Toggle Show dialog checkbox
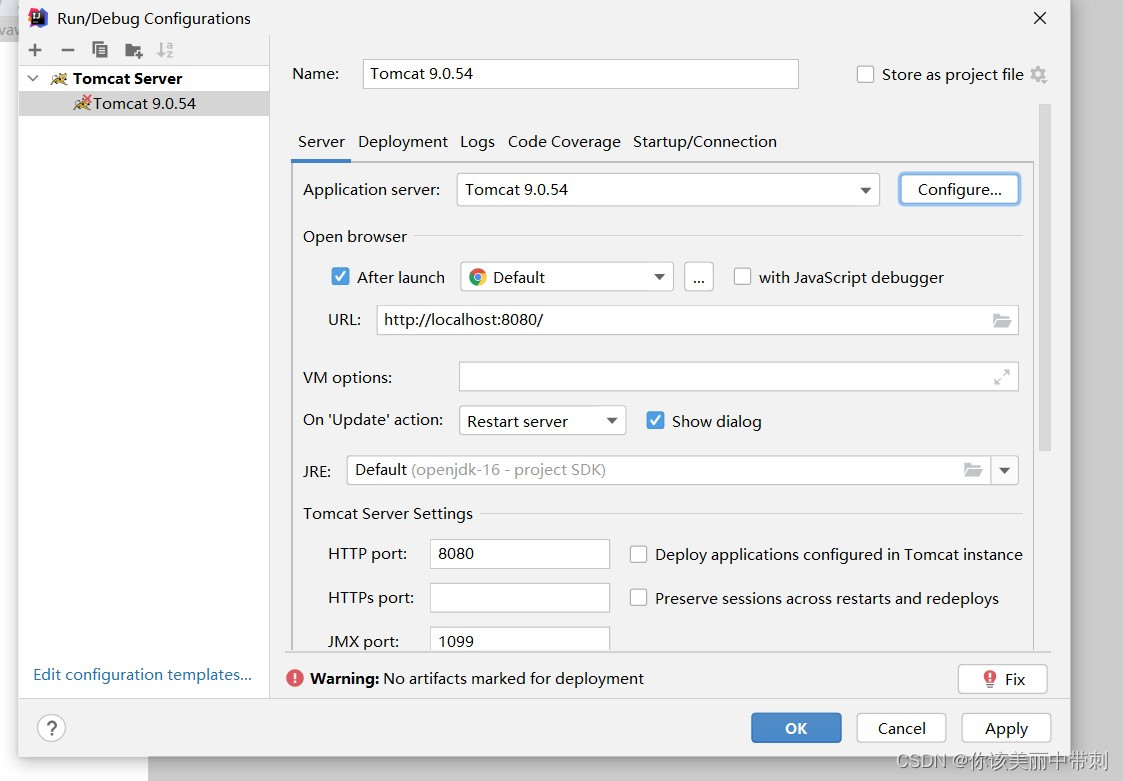 [x=655, y=421]
